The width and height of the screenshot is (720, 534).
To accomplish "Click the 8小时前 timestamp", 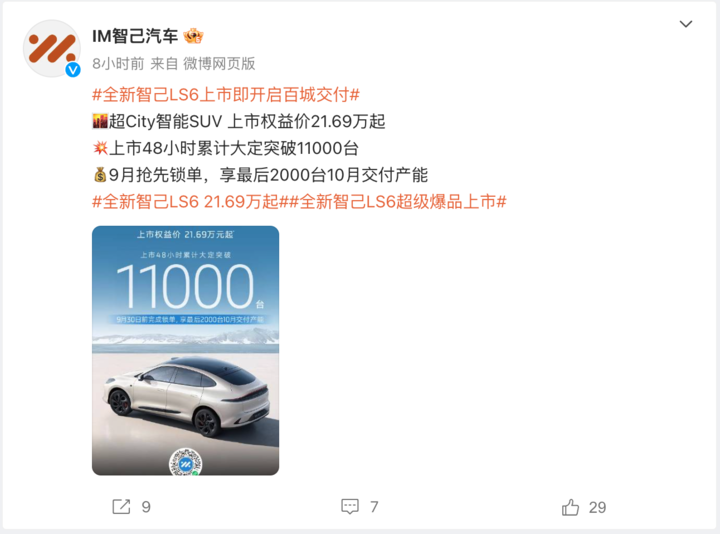I will click(118, 63).
